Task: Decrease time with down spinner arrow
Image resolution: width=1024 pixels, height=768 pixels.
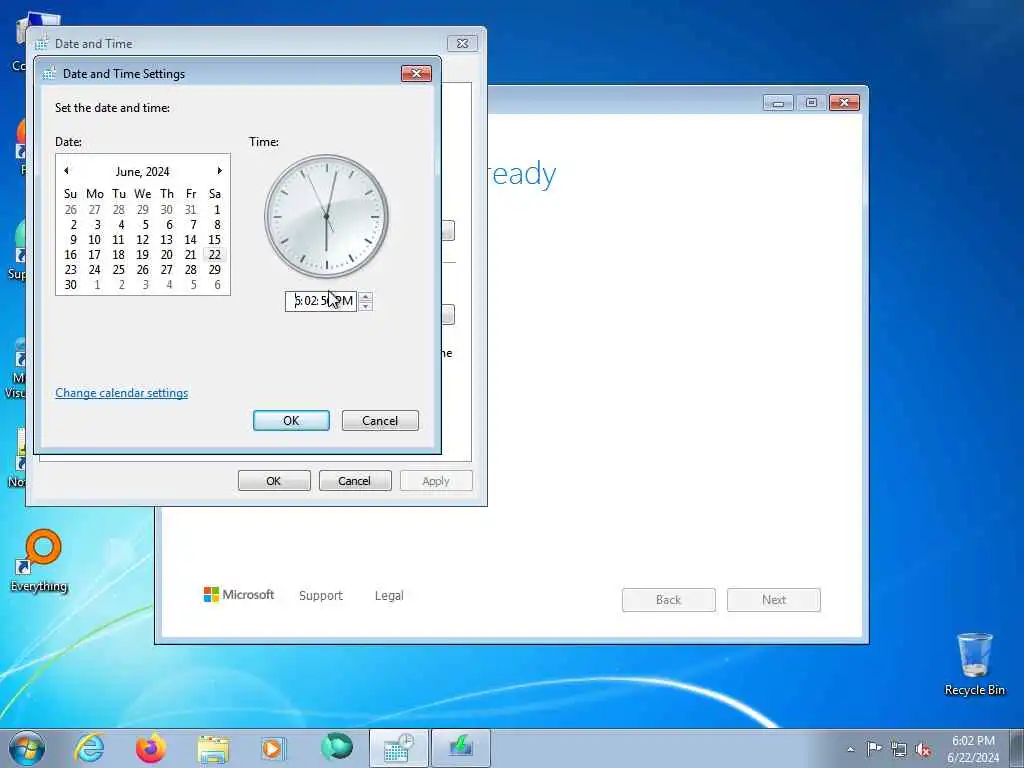Action: click(x=366, y=306)
